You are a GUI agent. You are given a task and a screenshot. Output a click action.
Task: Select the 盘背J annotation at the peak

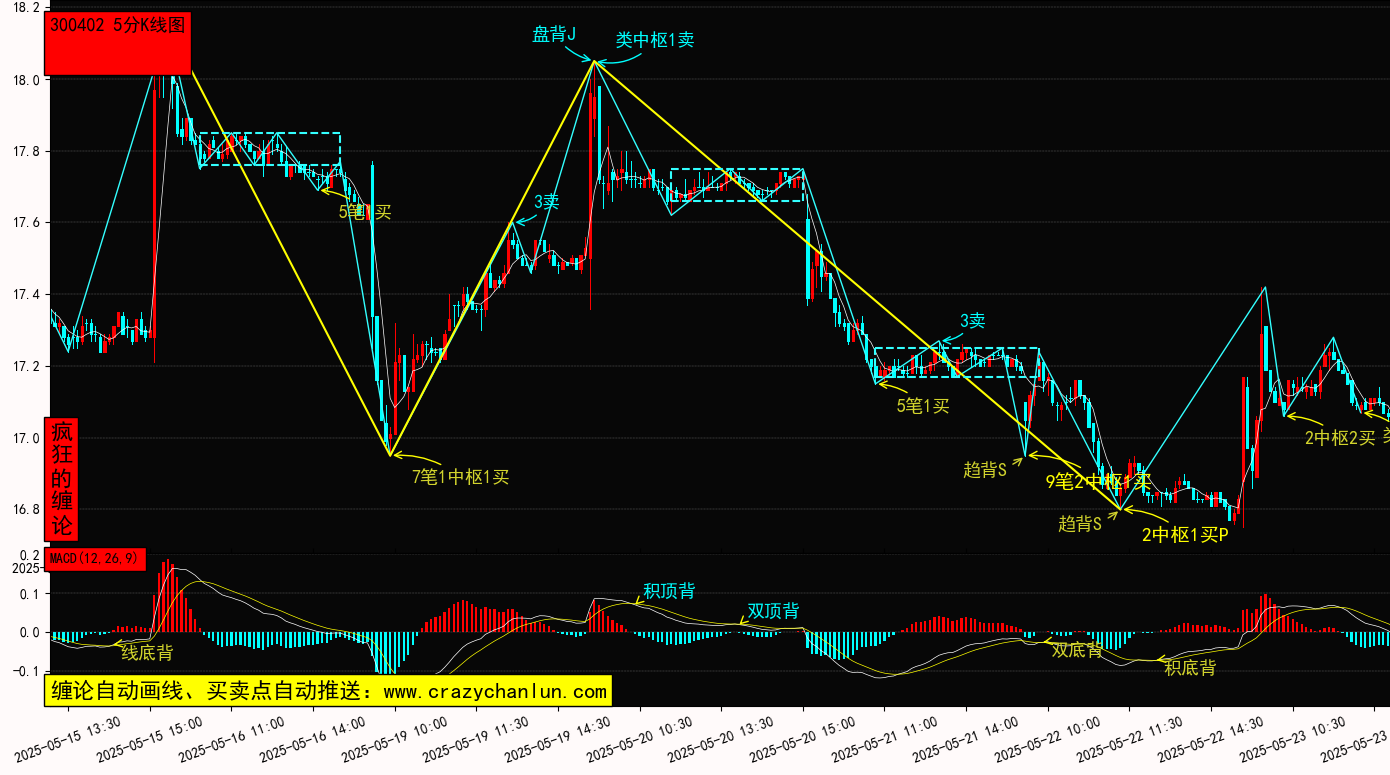point(554,35)
